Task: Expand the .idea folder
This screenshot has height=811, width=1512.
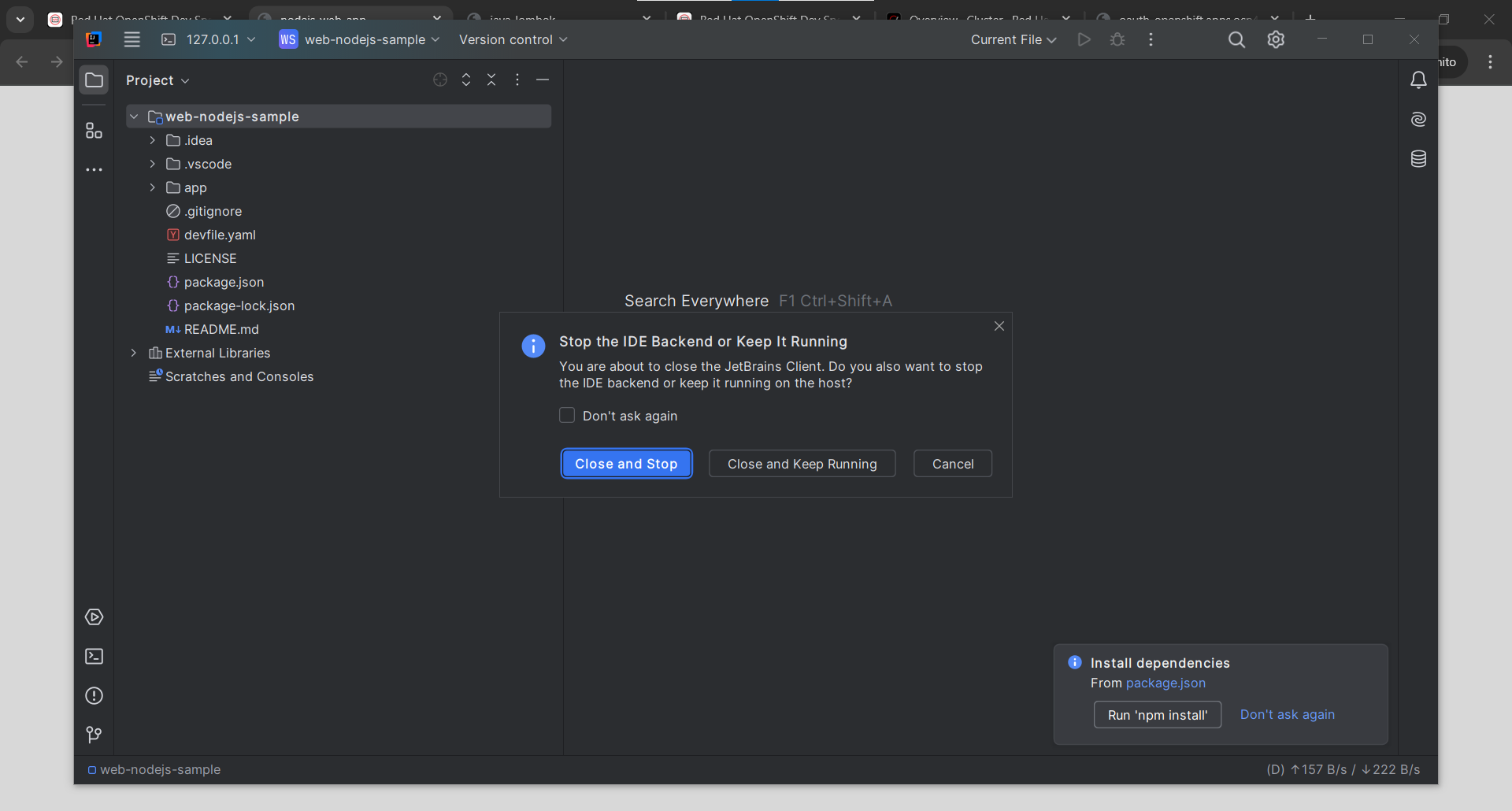Action: [x=153, y=140]
